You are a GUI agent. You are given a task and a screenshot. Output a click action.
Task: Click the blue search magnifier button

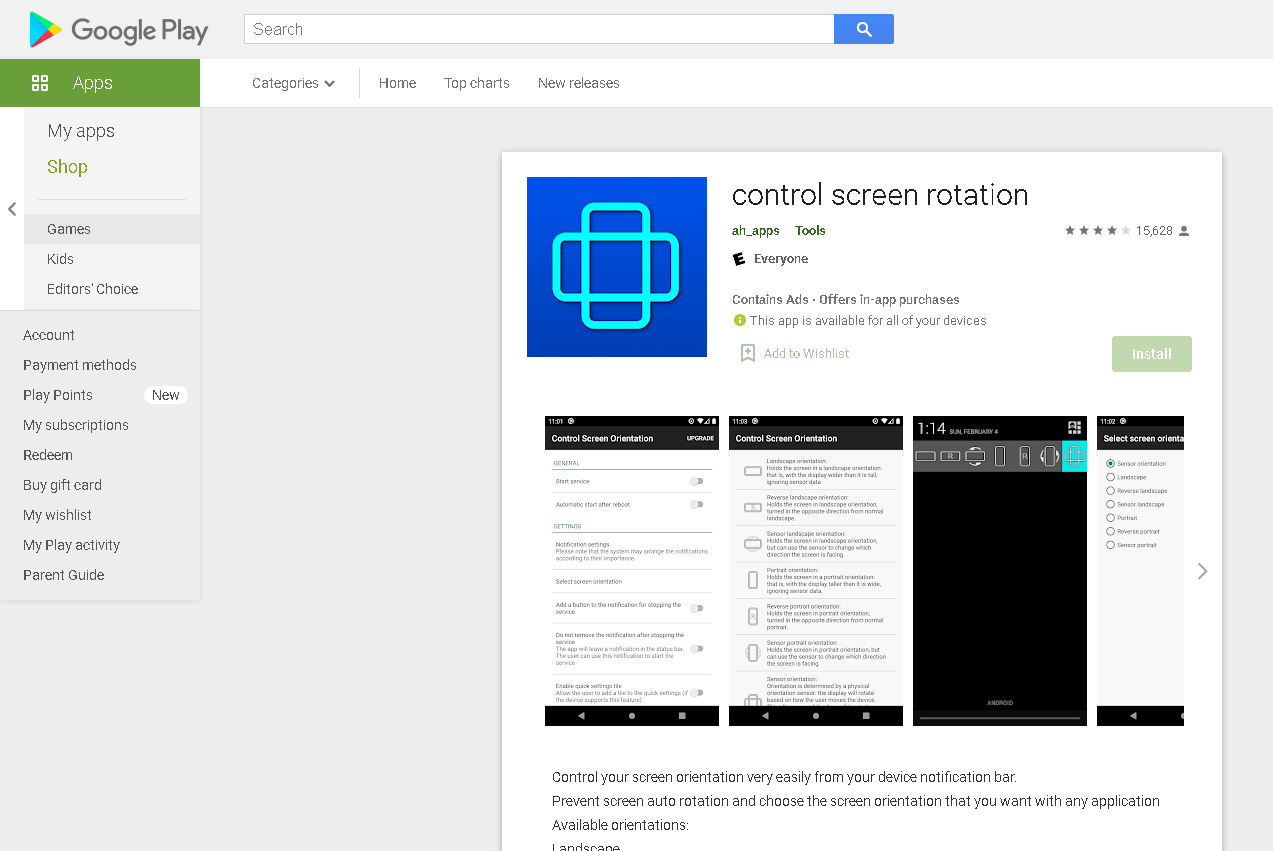tap(864, 29)
